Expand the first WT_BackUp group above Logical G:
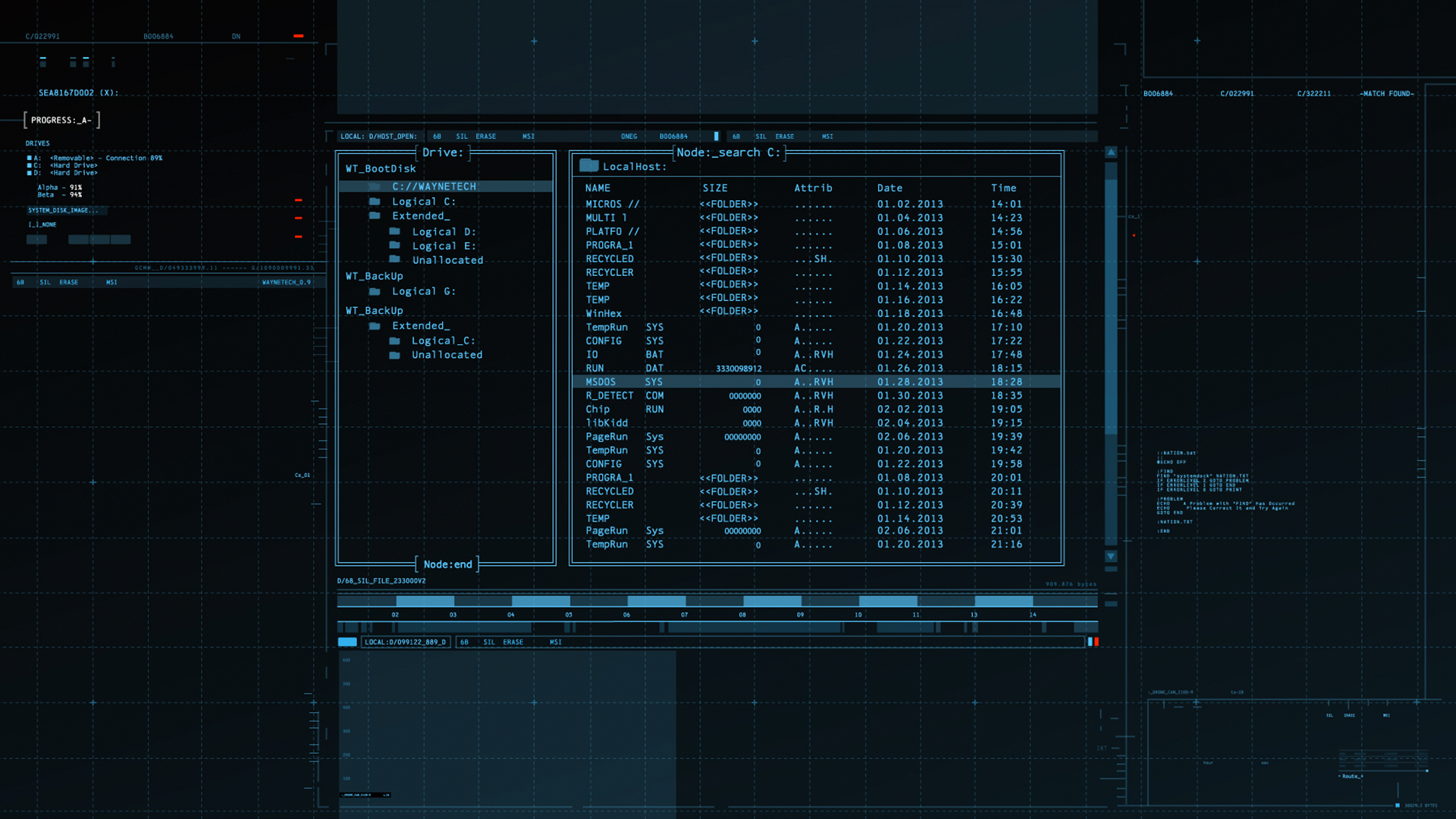The height and width of the screenshot is (819, 1456). (375, 277)
